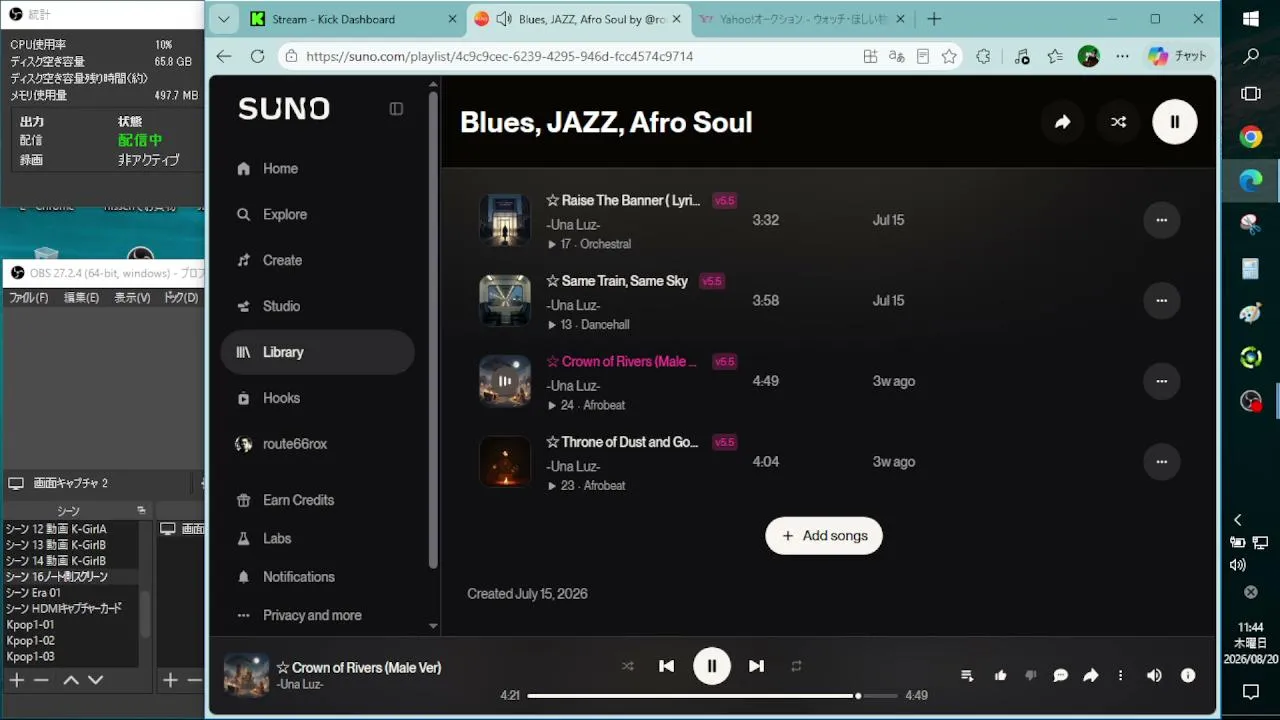Open the Library section

tap(317, 353)
